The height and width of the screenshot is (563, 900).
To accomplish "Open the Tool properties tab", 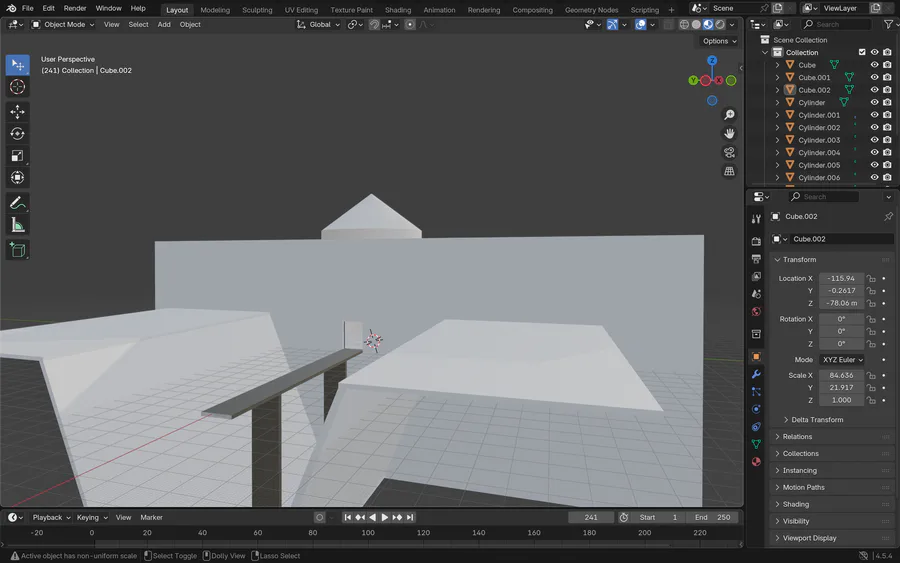I will (756, 219).
